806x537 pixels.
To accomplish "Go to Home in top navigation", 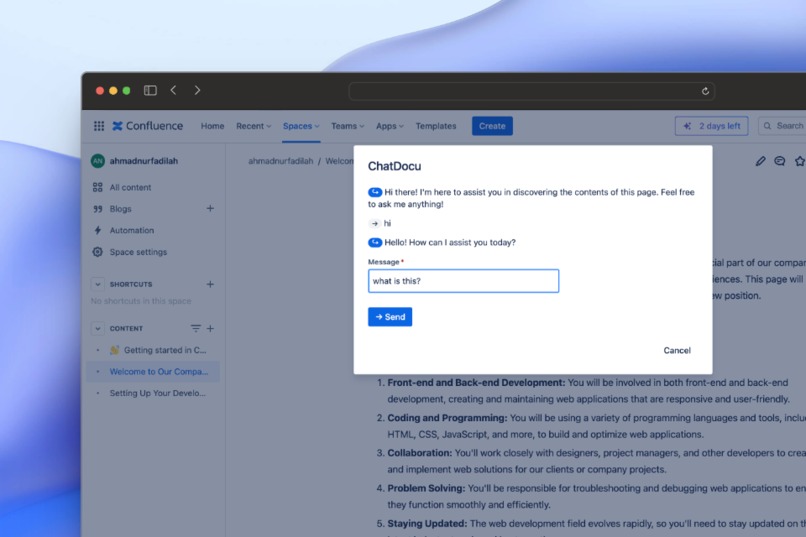I will [212, 126].
